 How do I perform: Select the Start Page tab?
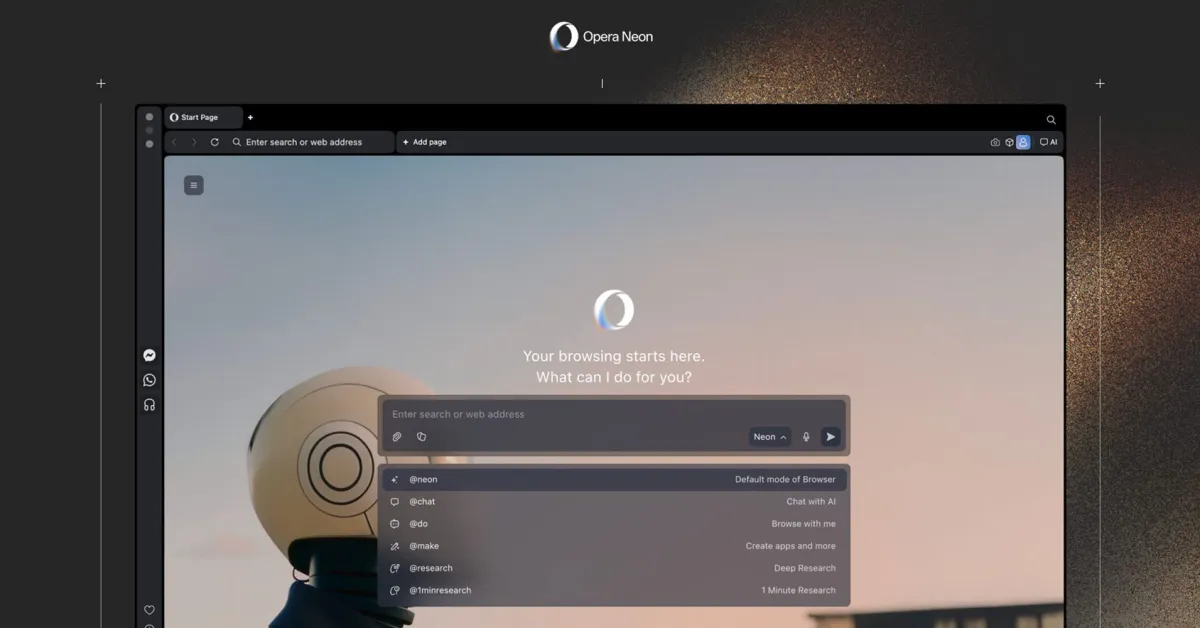pos(203,118)
